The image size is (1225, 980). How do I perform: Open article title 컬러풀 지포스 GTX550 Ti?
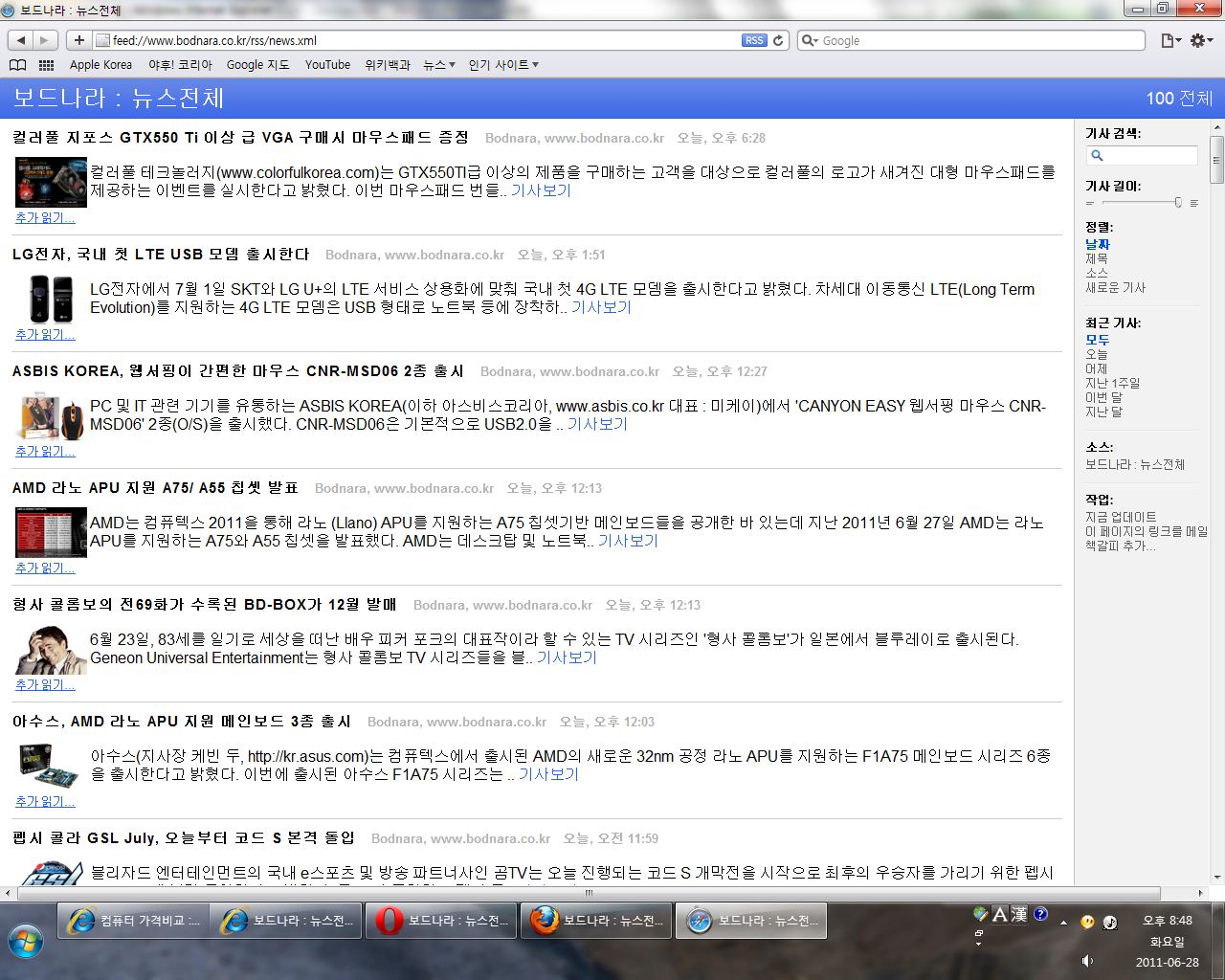241,138
